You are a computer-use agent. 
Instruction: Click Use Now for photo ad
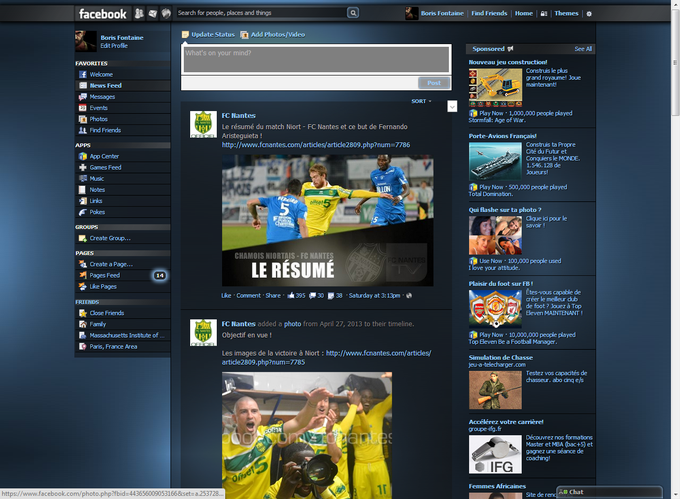[490, 261]
